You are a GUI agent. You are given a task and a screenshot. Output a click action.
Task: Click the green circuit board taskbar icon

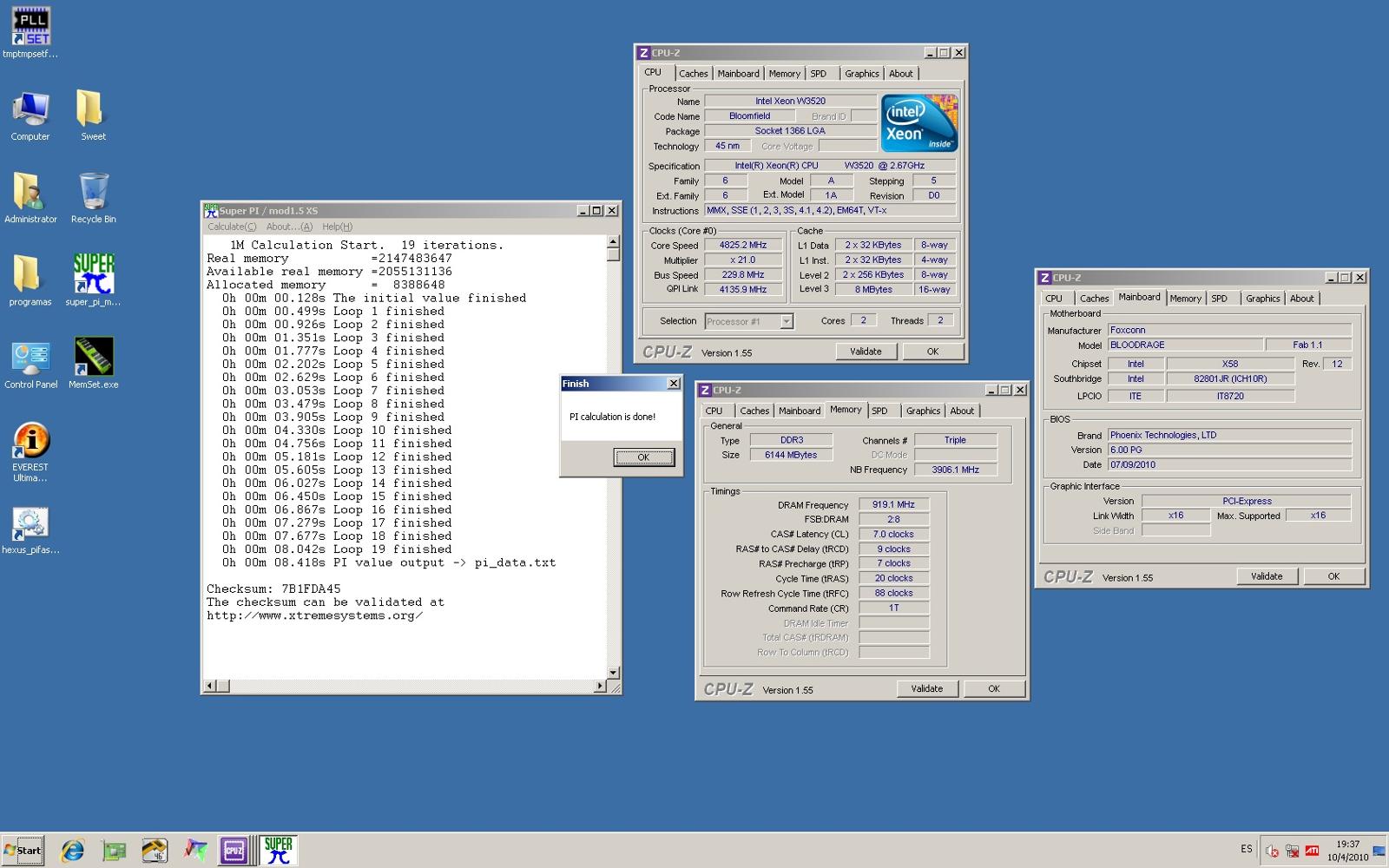[x=114, y=851]
